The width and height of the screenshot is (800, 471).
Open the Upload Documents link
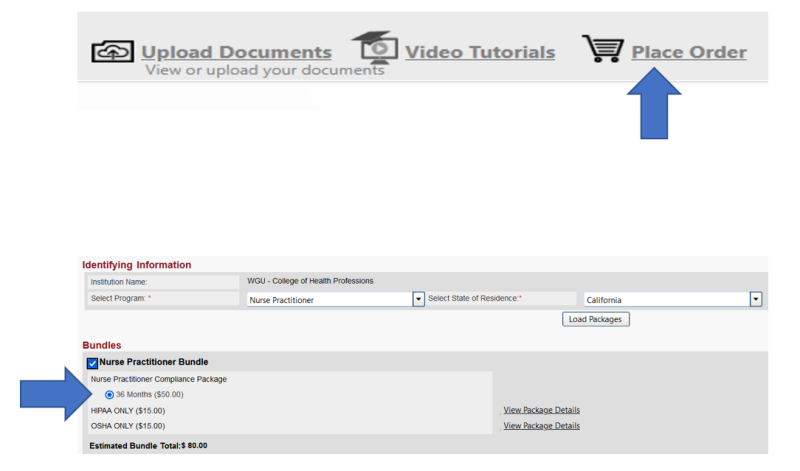pos(236,52)
